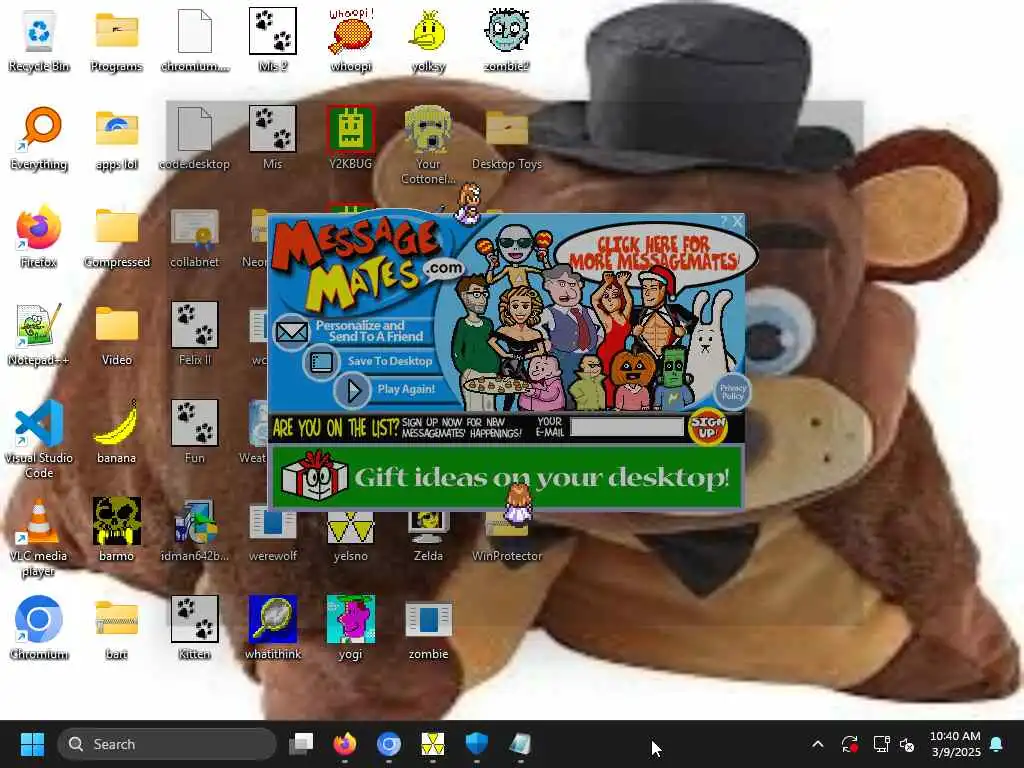Click Play Again! in MessageMates
The width and height of the screenshot is (1024, 768).
(x=385, y=389)
